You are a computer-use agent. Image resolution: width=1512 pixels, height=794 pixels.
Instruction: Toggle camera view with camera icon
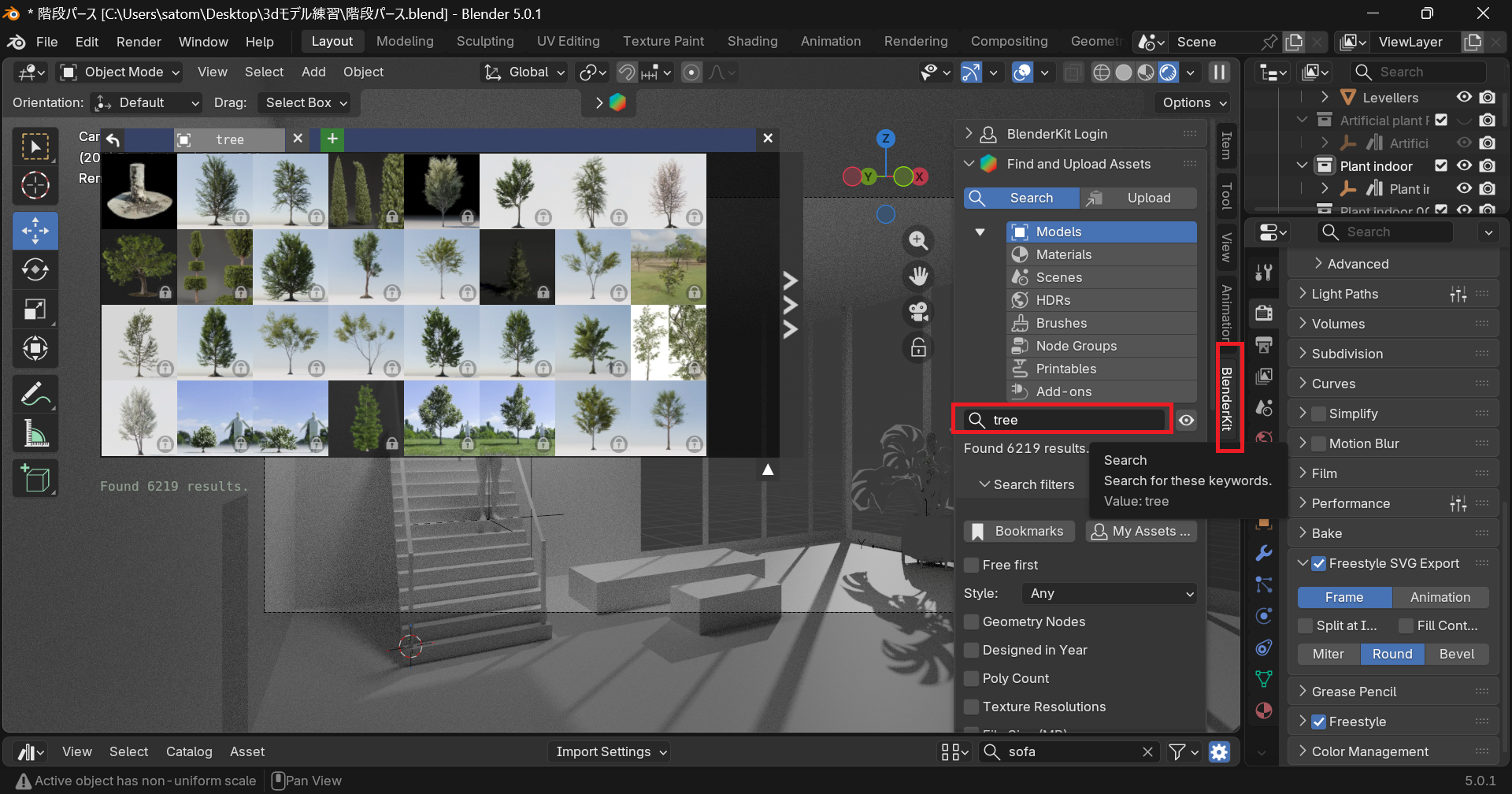click(x=918, y=312)
